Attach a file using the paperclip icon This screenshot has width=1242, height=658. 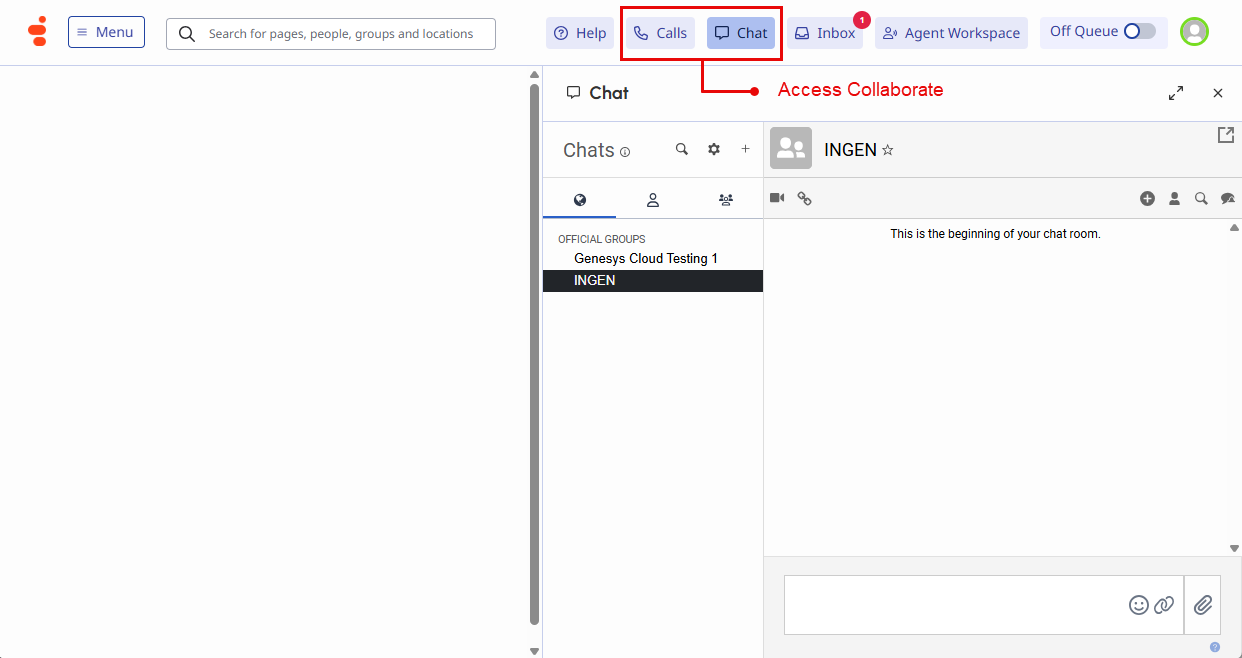1203,605
